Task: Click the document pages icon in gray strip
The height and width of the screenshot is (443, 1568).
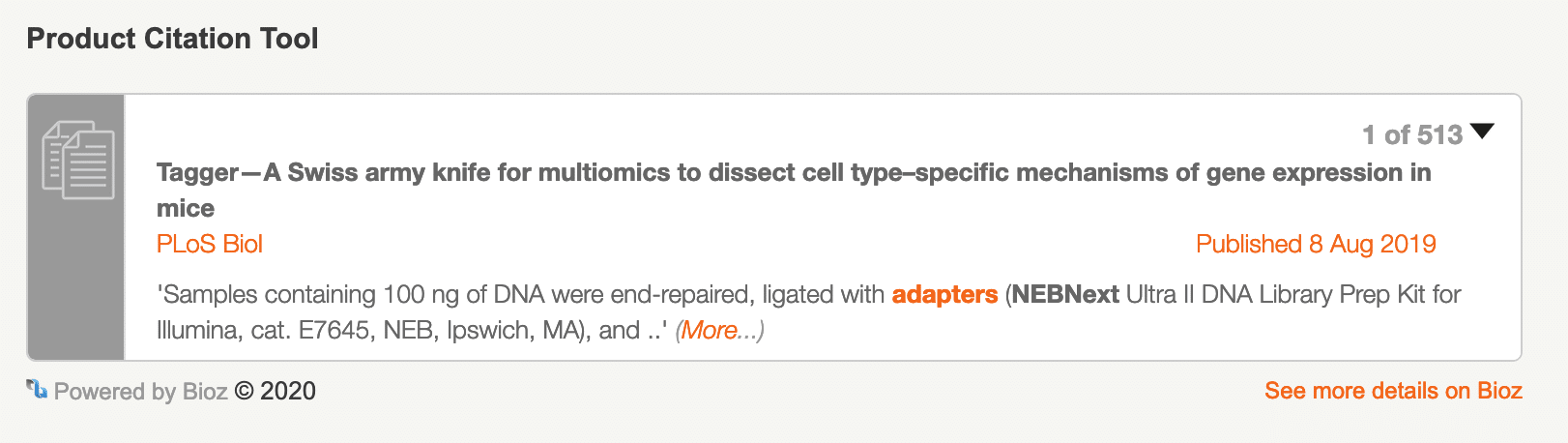Action: pos(77,161)
